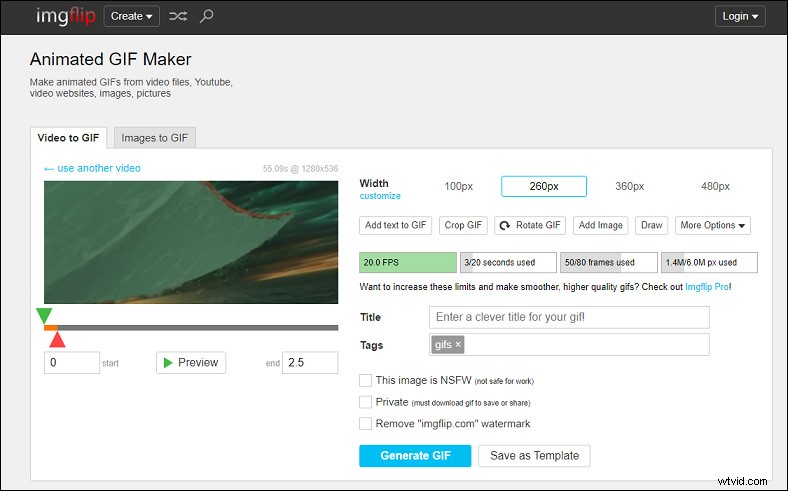Enable the Private checkbox
This screenshot has height=491, width=788.
pos(365,402)
